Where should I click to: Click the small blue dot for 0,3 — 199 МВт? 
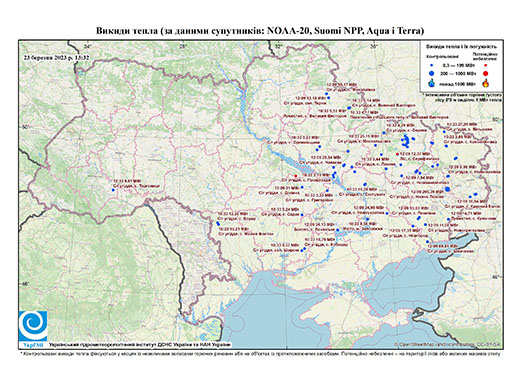pos(432,66)
